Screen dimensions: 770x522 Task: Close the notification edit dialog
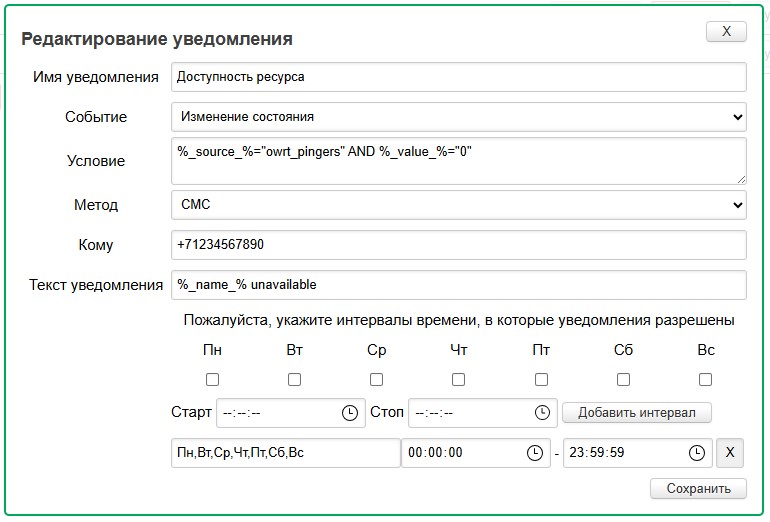point(726,32)
